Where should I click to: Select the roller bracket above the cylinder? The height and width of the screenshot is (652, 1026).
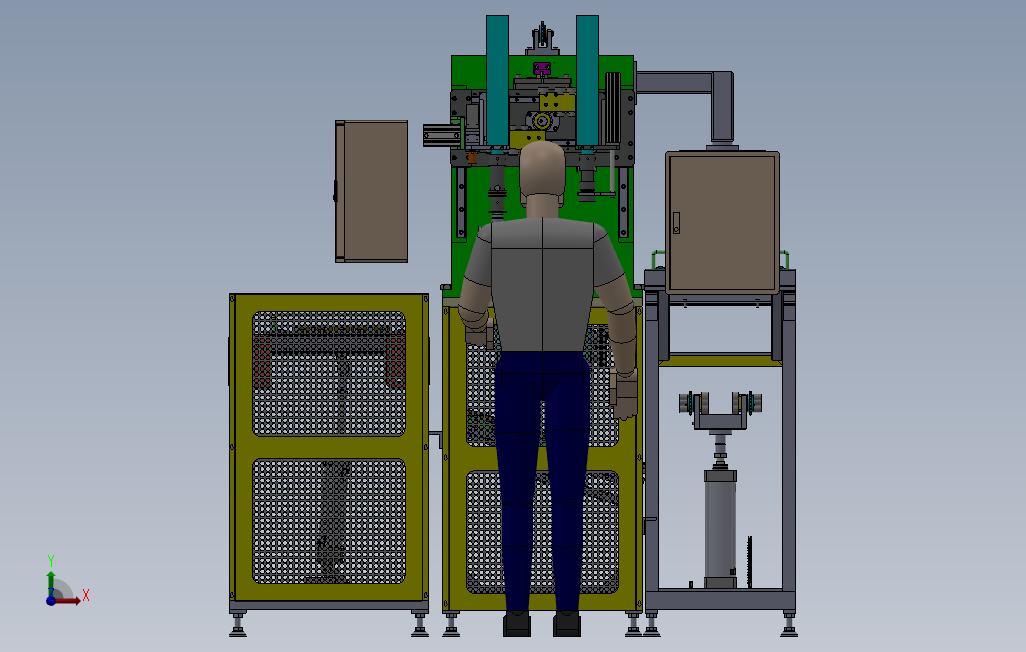tap(720, 410)
